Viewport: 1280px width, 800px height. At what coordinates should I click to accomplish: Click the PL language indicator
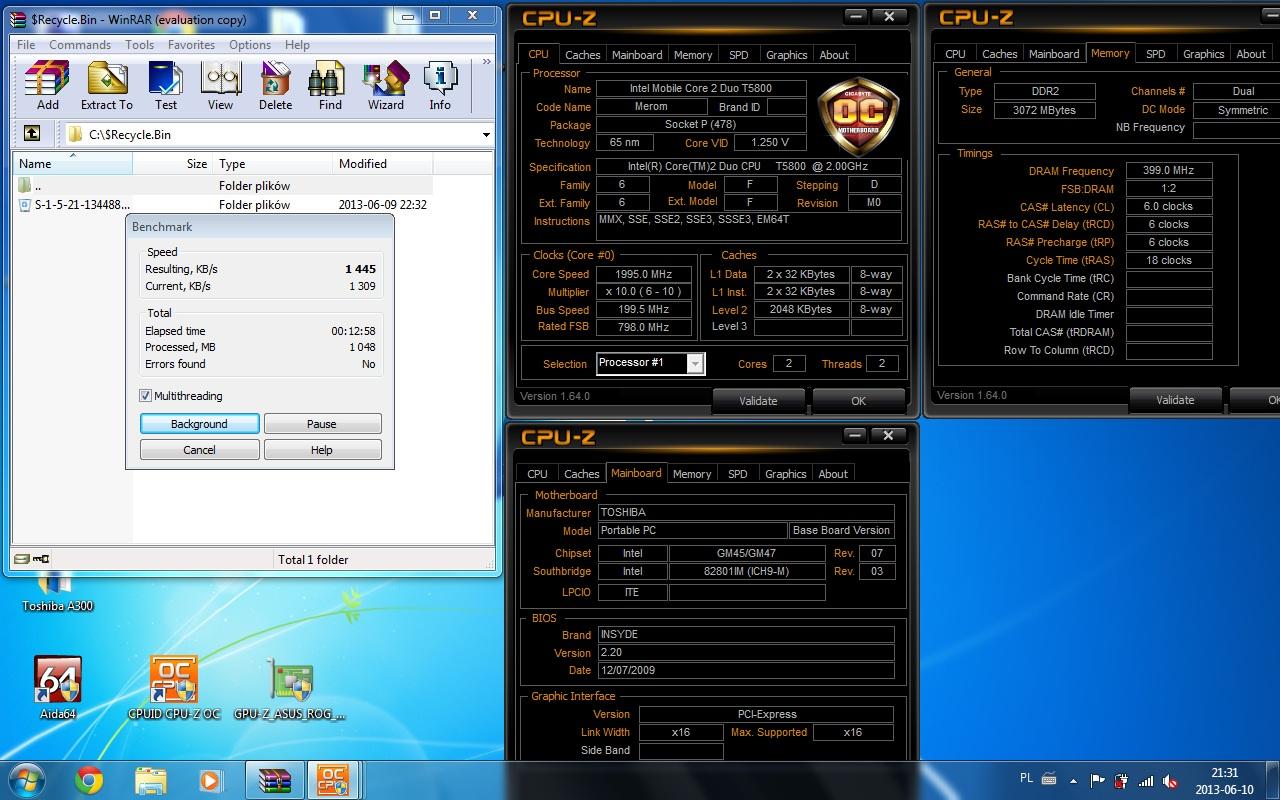coord(1026,778)
